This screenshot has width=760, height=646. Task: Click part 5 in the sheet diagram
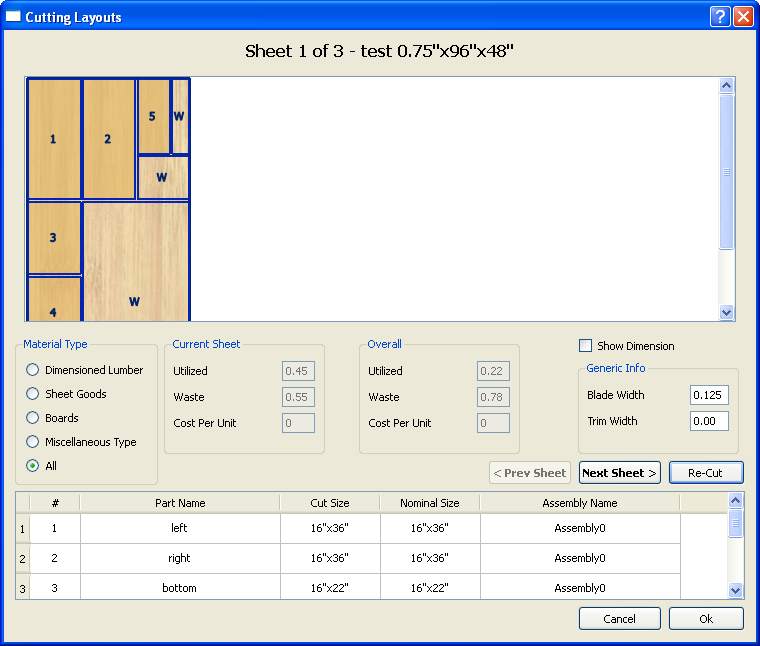click(x=153, y=116)
